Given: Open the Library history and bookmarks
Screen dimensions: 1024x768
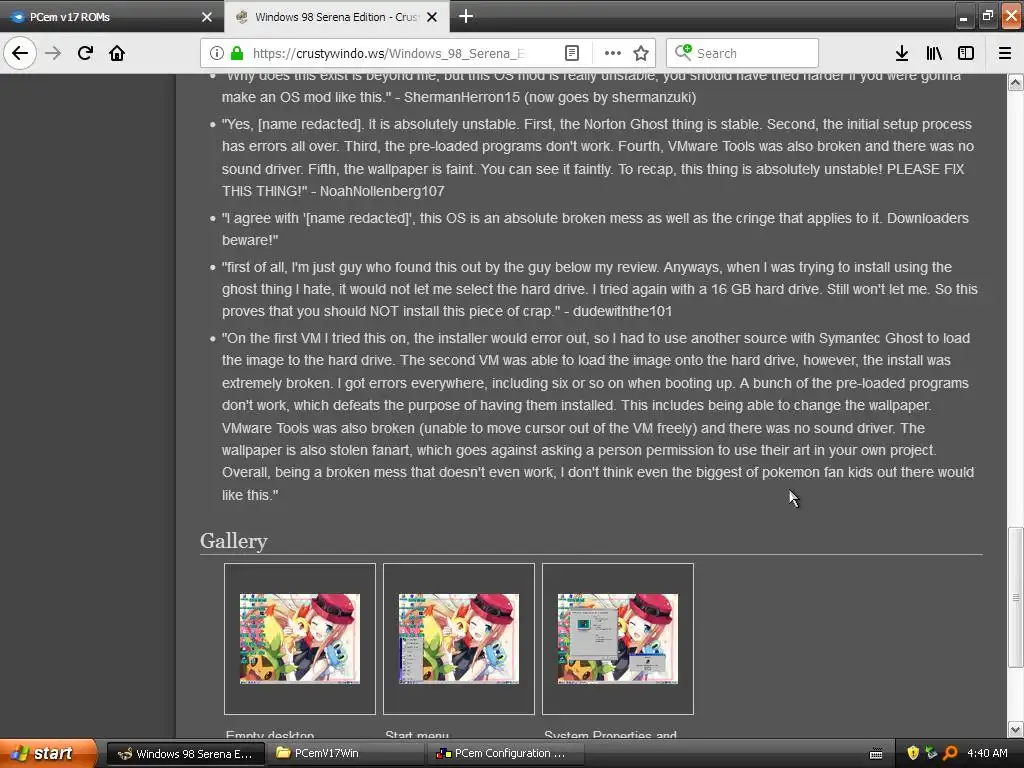Looking at the screenshot, I should [x=934, y=53].
